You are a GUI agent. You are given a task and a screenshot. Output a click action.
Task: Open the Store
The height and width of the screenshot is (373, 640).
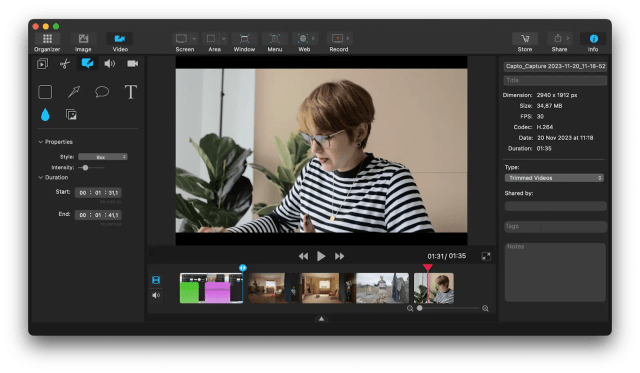(x=525, y=42)
